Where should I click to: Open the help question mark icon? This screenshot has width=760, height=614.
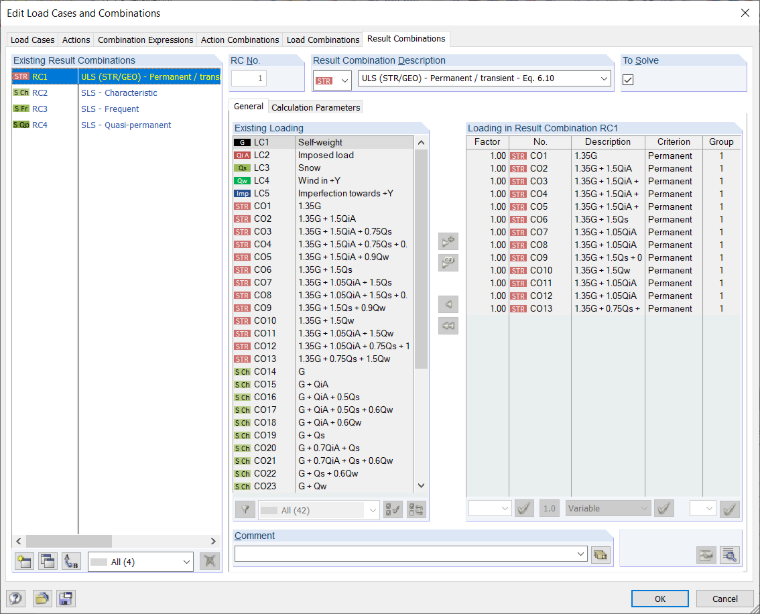coord(16,599)
